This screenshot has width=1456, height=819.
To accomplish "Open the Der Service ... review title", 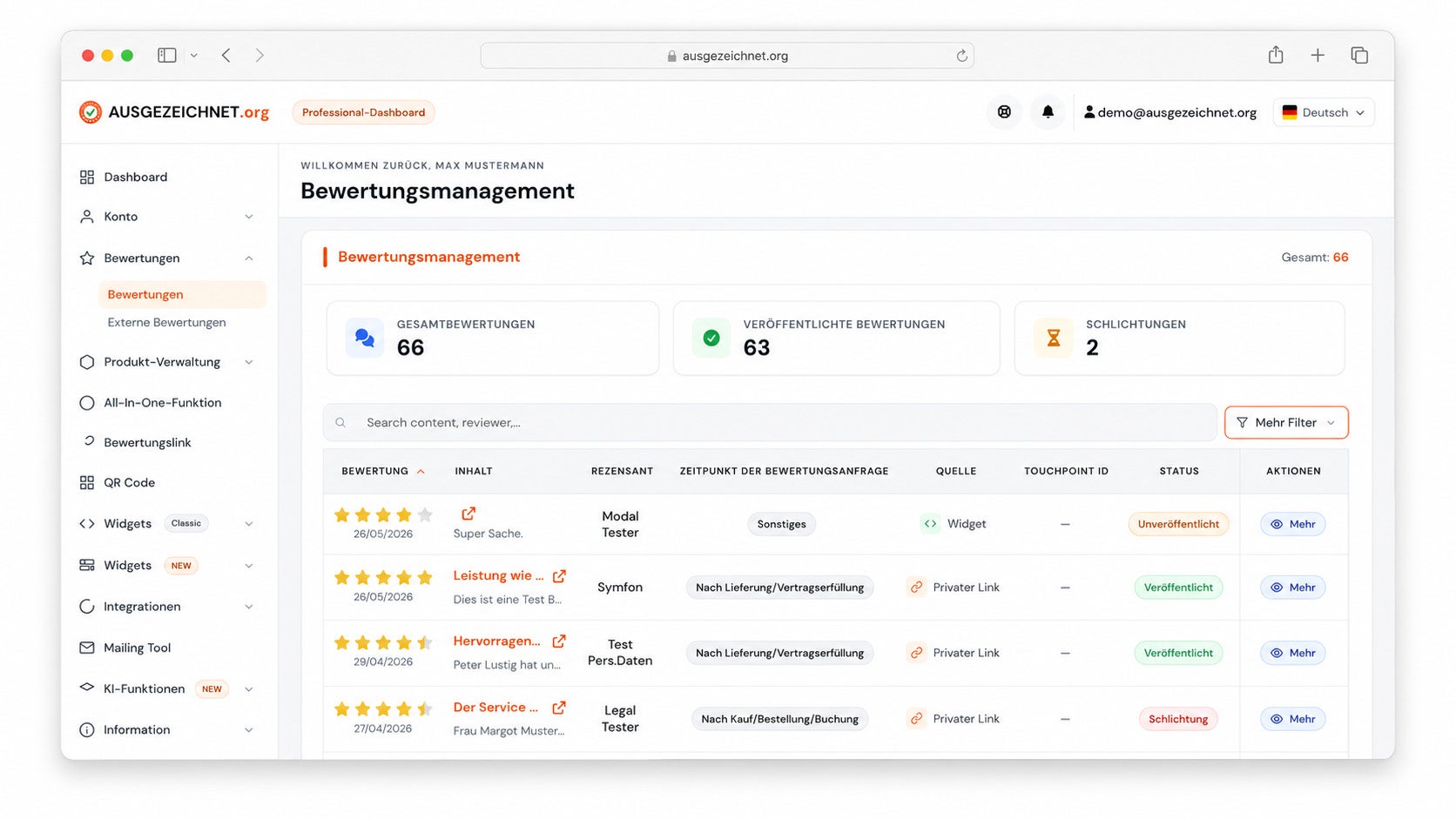I will 495,708.
